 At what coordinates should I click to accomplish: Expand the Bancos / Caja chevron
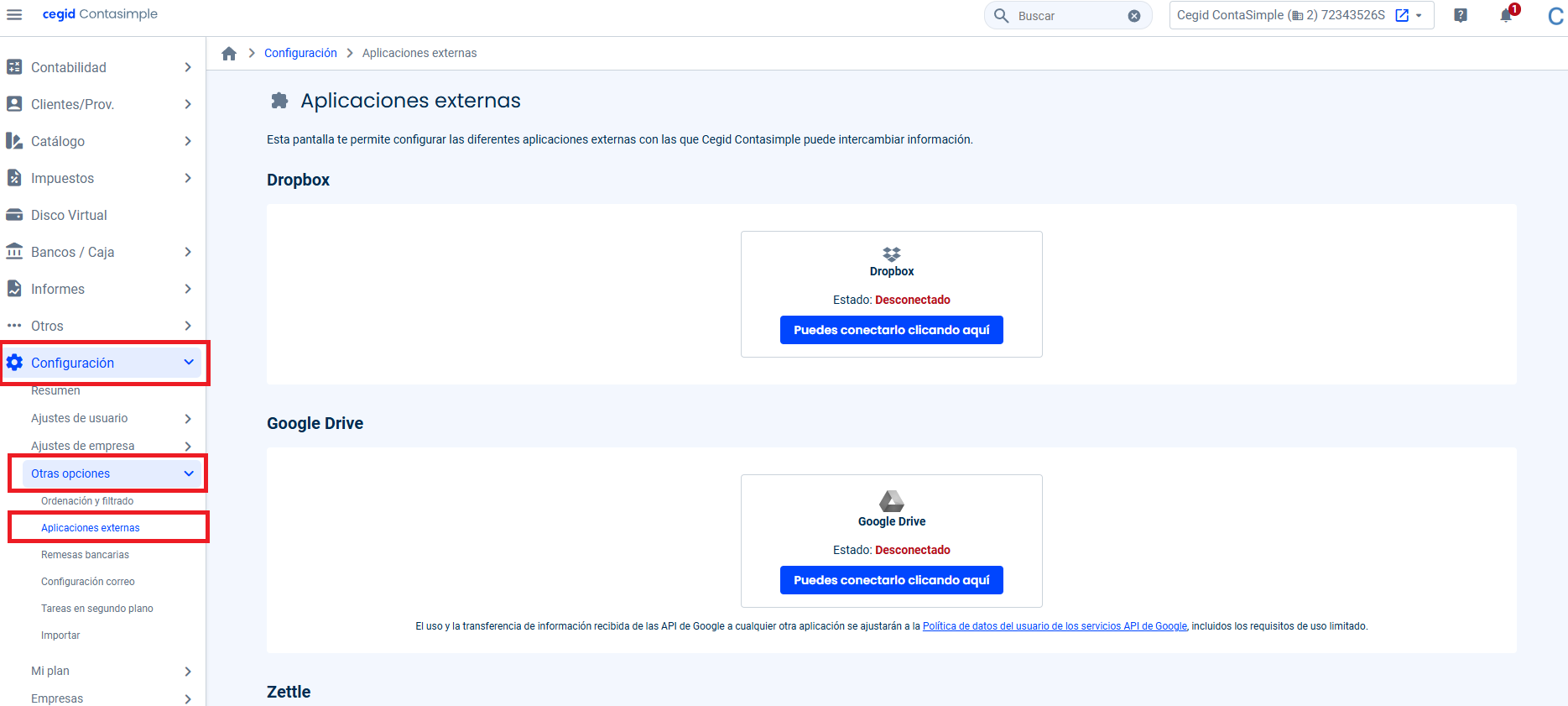(188, 252)
